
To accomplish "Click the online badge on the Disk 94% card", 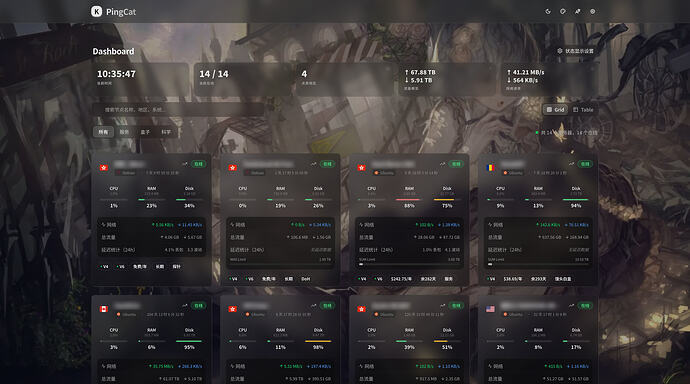I will tap(585, 164).
